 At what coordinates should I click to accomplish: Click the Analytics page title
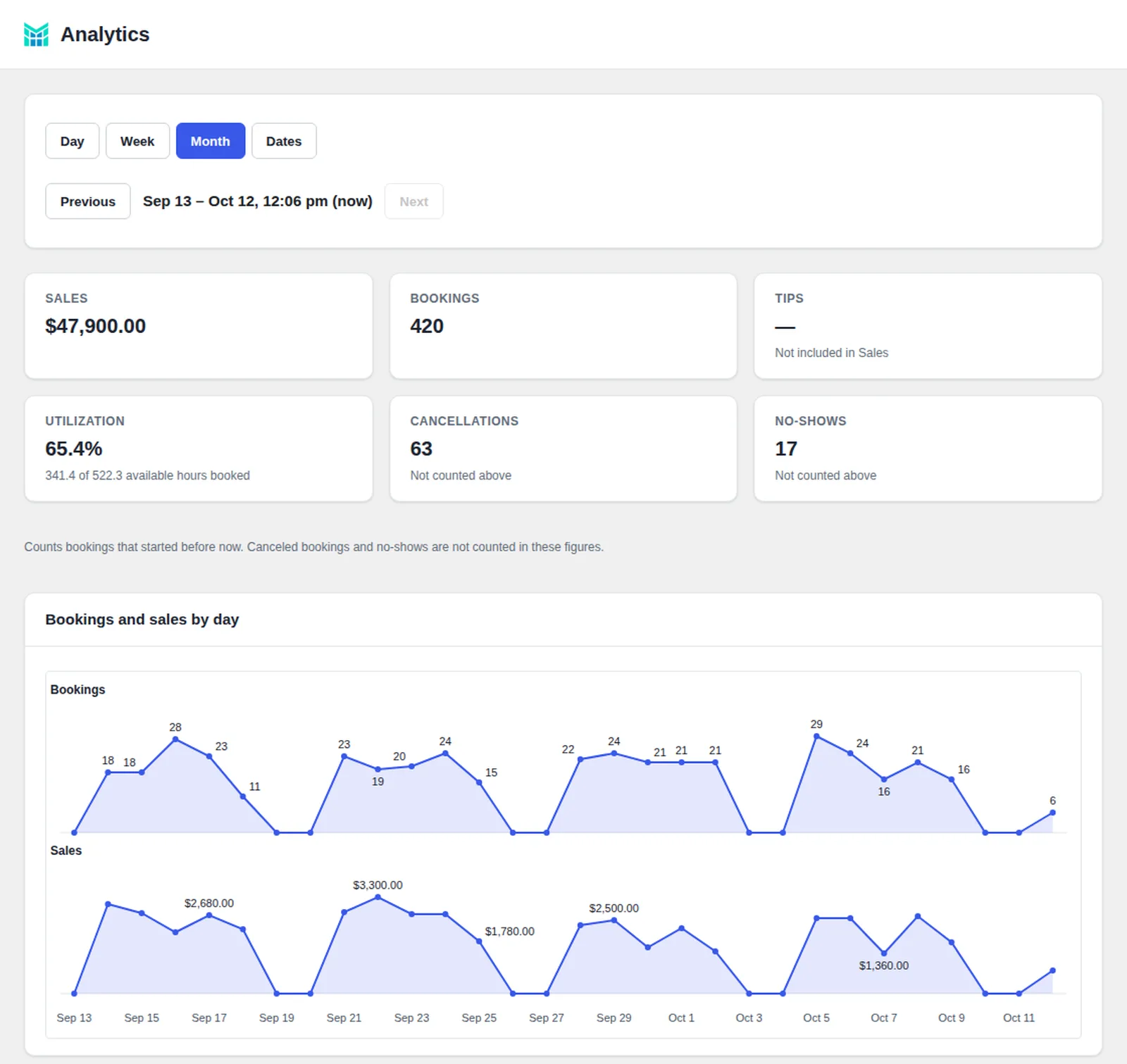(105, 35)
